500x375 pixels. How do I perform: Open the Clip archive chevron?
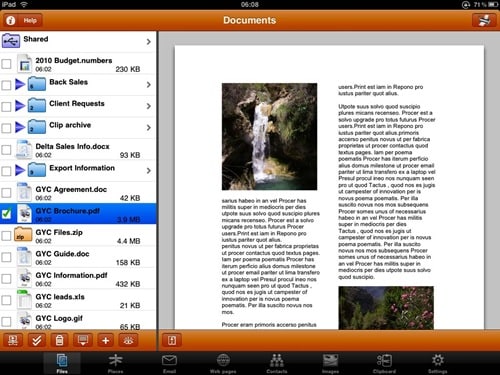tap(149, 128)
